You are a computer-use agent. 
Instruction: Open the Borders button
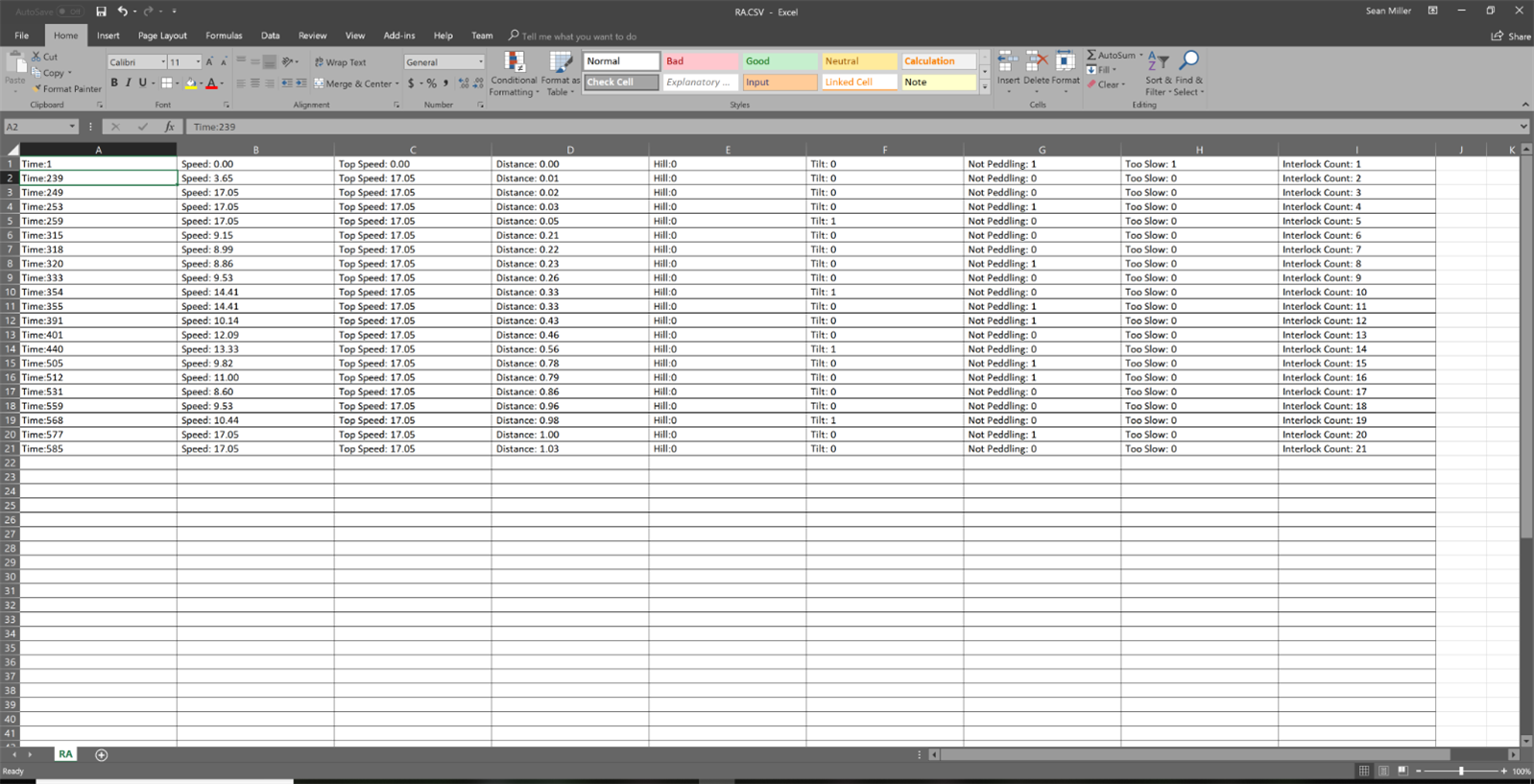coord(167,83)
